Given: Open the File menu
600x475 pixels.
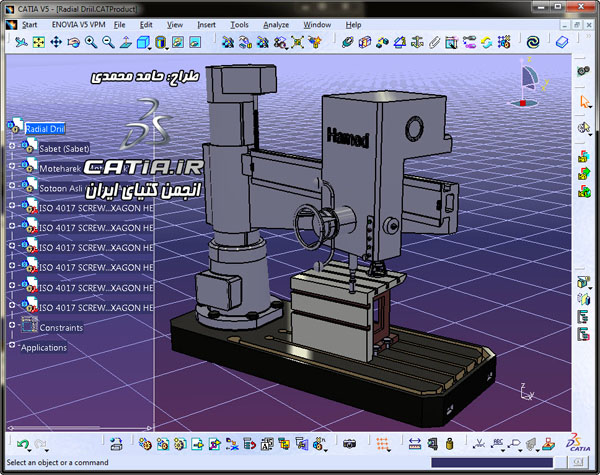Looking at the screenshot, I should [120, 25].
